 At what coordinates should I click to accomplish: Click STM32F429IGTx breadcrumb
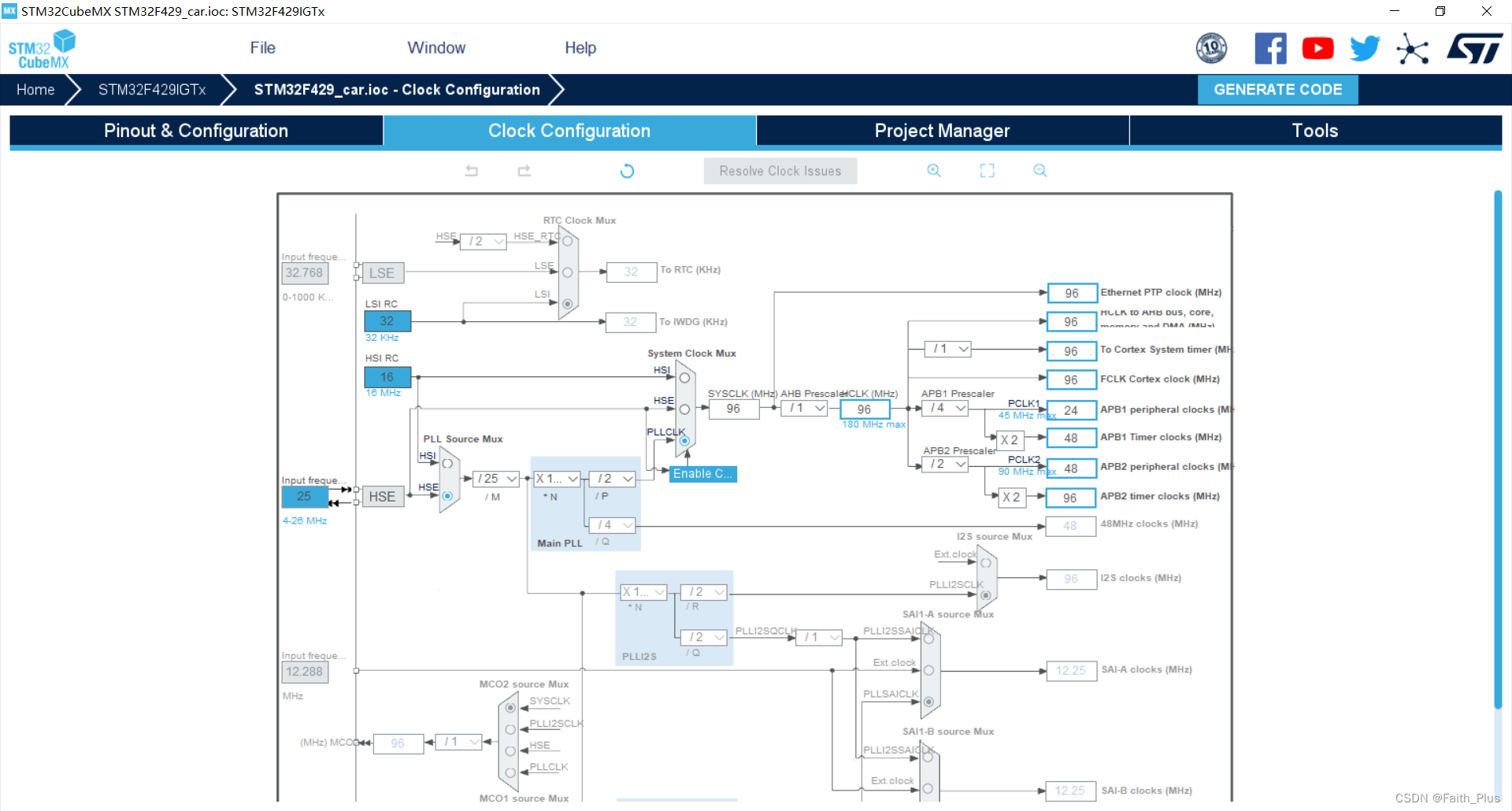152,90
